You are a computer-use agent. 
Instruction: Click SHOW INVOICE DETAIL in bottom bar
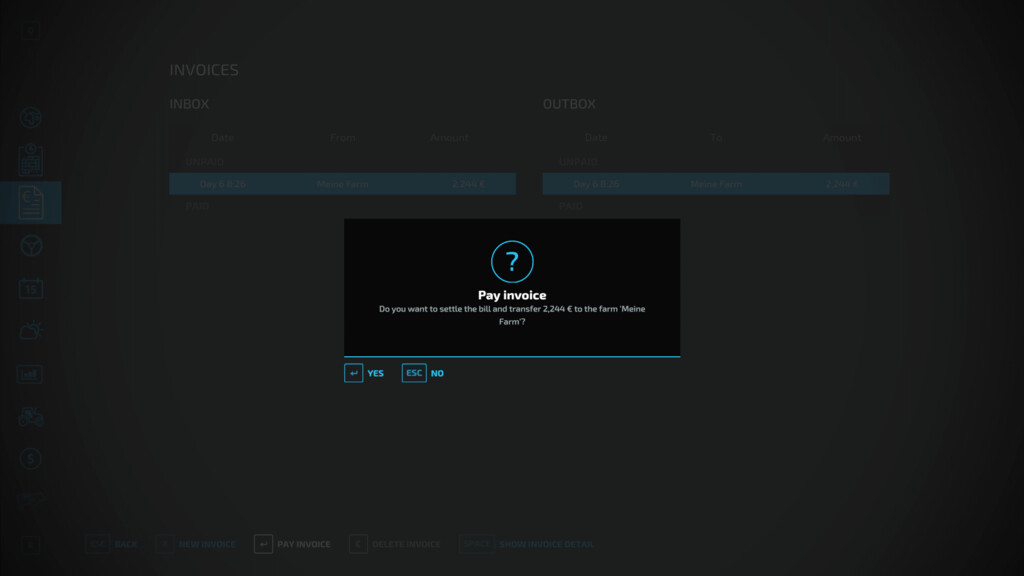click(526, 543)
